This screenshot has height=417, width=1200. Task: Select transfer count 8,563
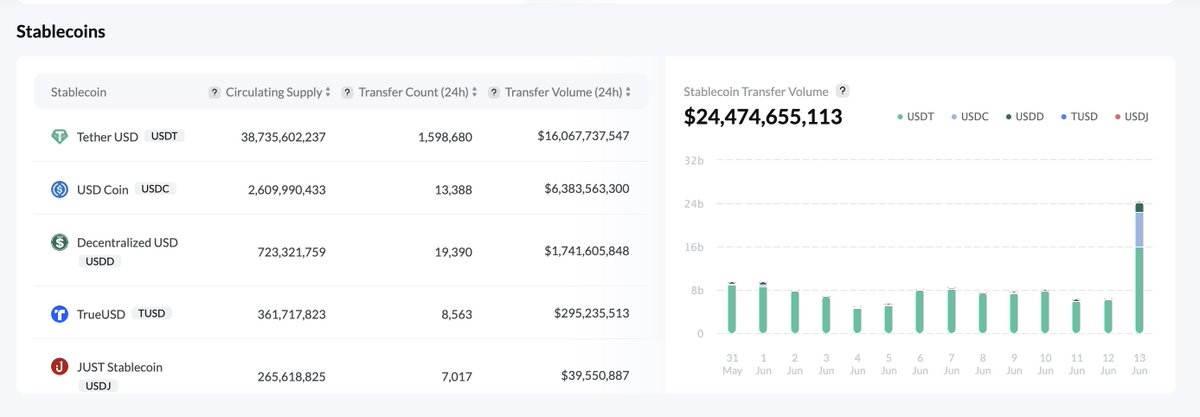455,314
